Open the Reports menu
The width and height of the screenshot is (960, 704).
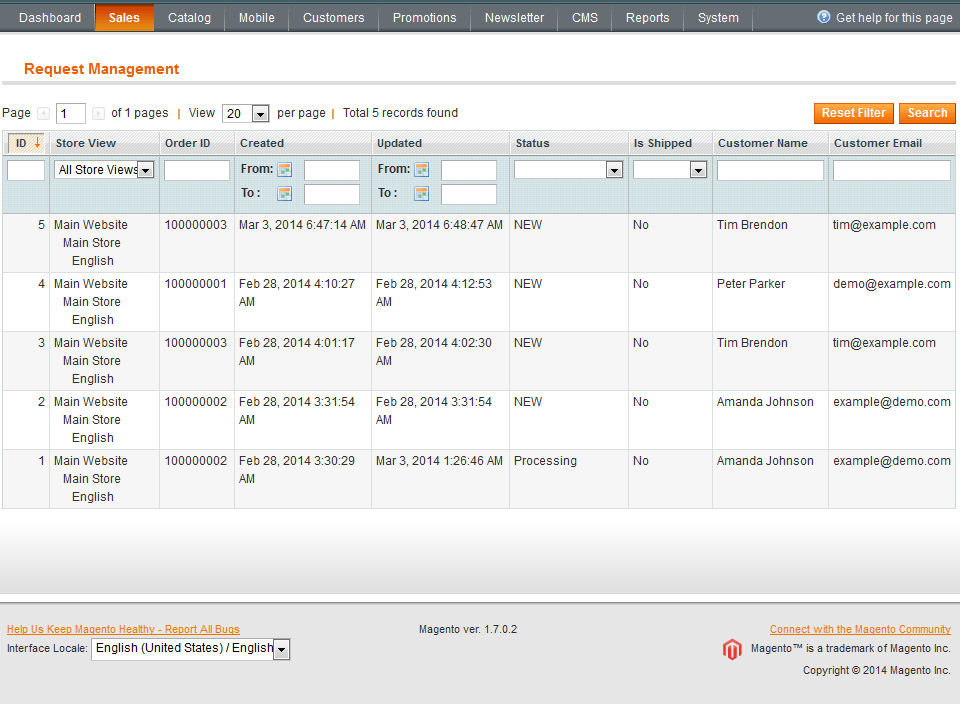point(647,18)
